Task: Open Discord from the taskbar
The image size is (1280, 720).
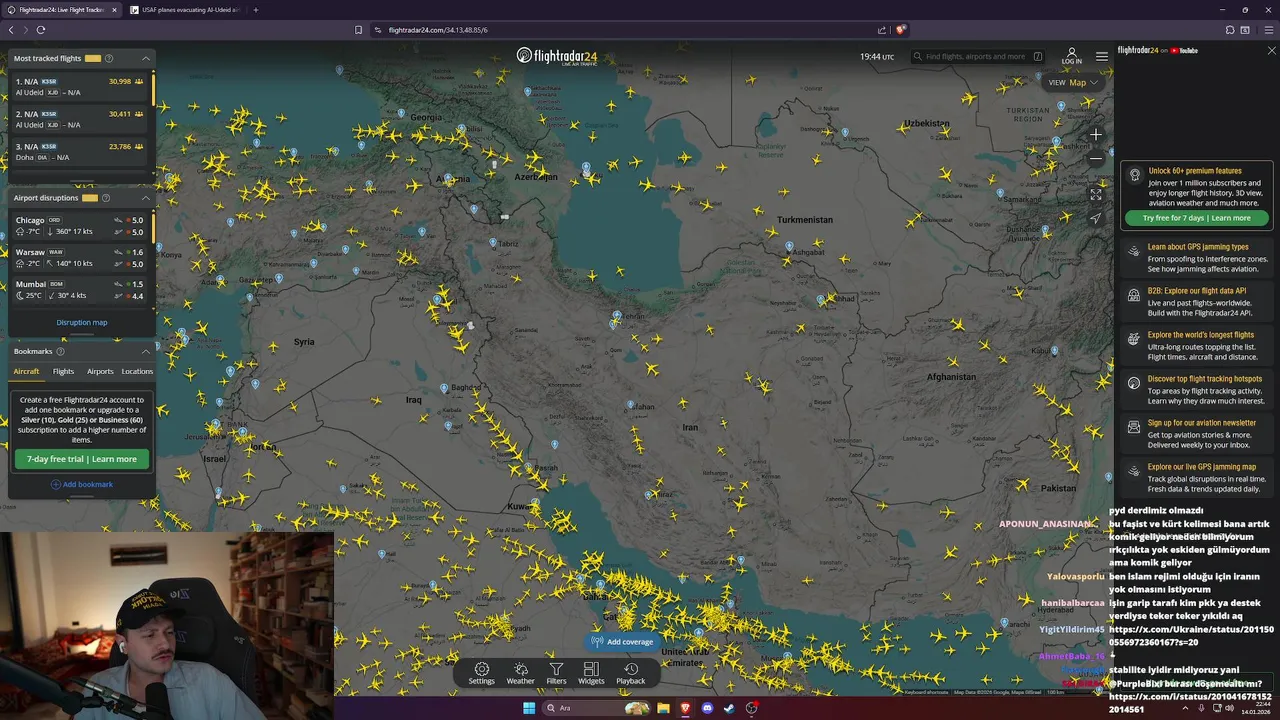Action: pyautogui.click(x=707, y=708)
